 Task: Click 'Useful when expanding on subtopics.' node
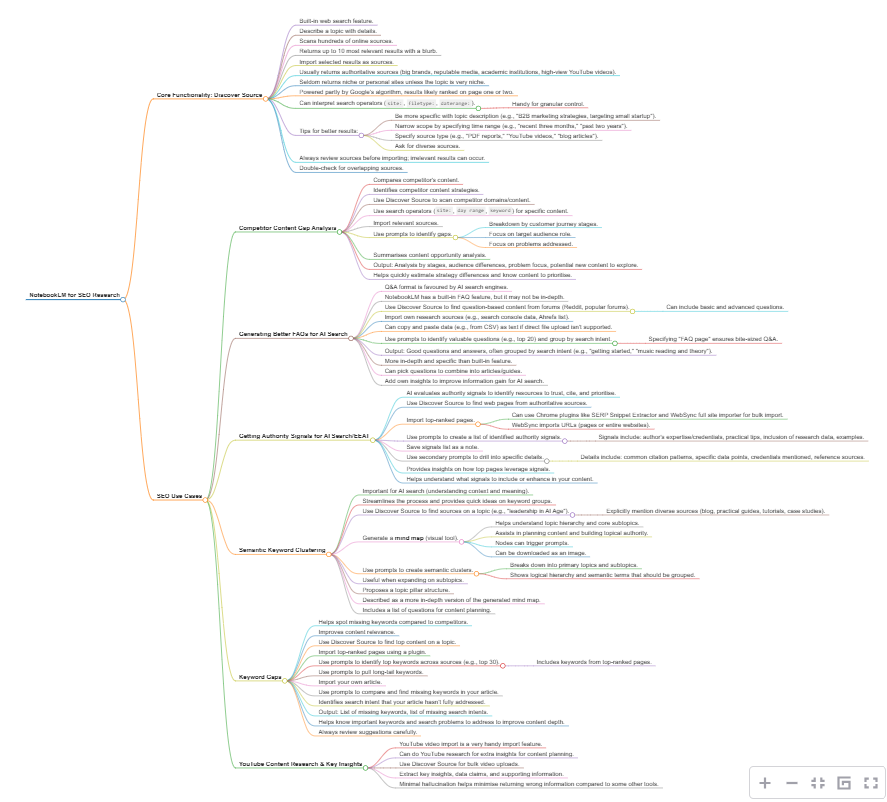coord(412,580)
